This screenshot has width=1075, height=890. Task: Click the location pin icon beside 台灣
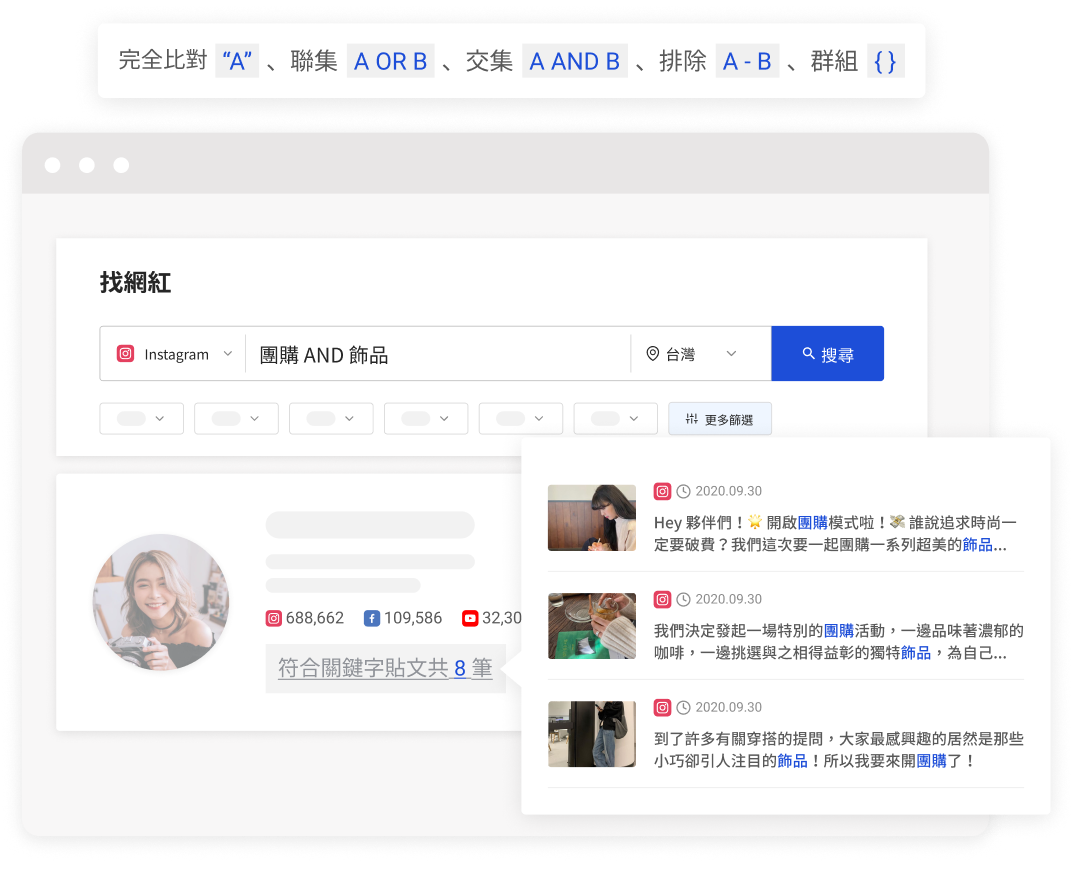click(653, 354)
